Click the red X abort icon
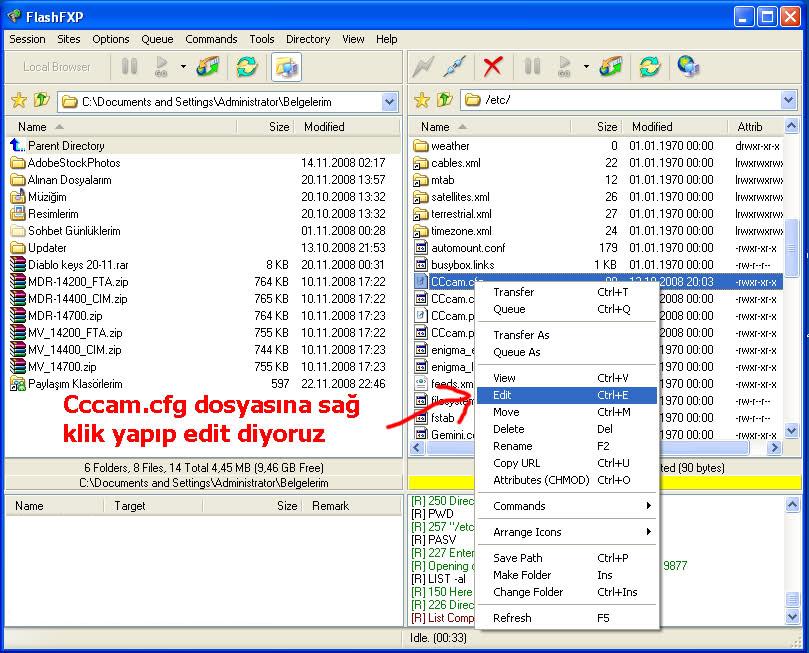Viewport: 809px width, 653px height. [492, 67]
